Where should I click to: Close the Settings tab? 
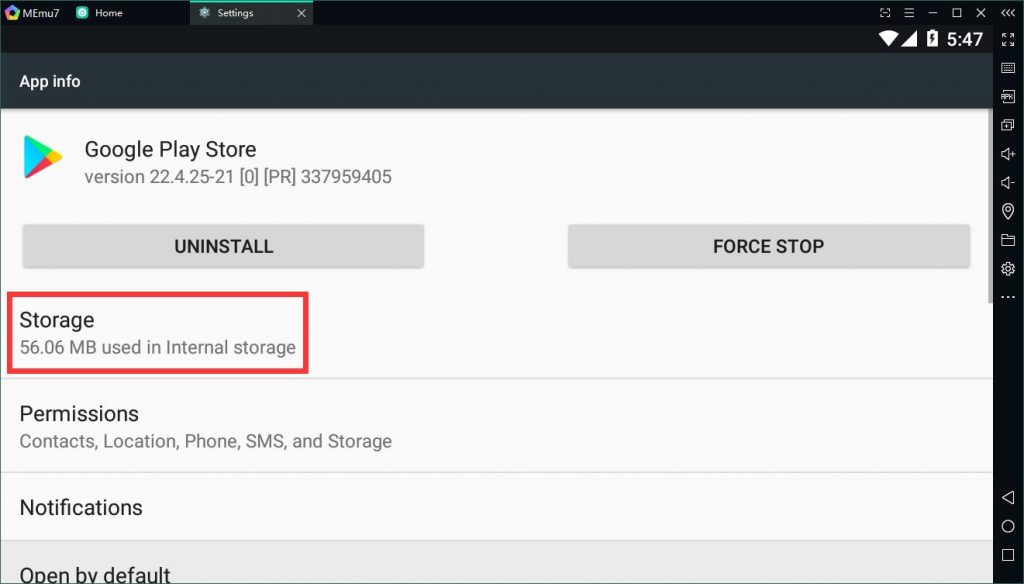(301, 13)
